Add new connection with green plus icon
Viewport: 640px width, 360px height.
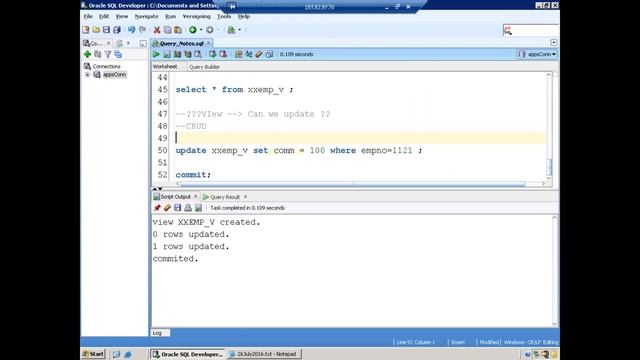(x=87, y=54)
